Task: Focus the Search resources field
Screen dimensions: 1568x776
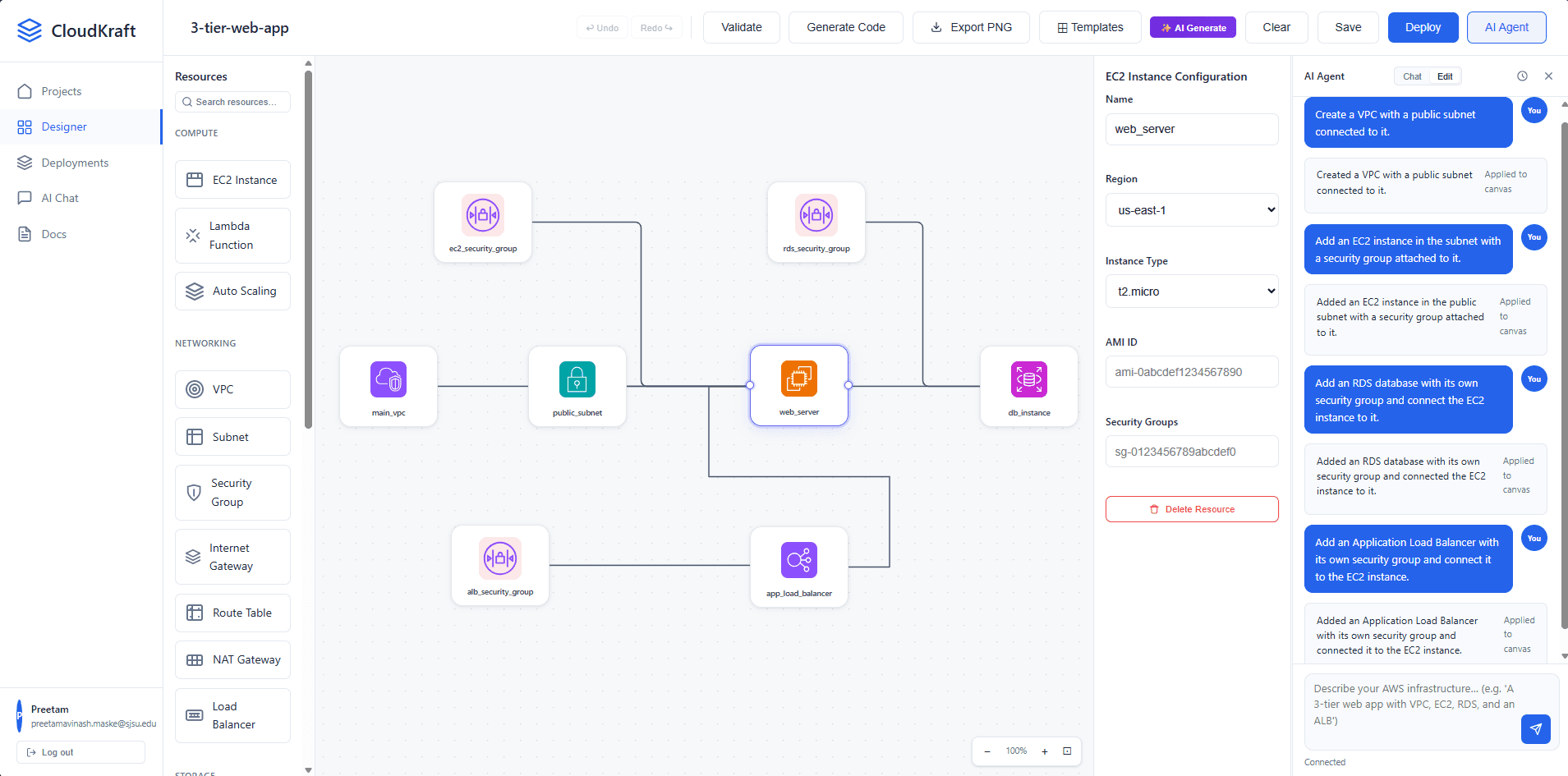Action: click(232, 102)
